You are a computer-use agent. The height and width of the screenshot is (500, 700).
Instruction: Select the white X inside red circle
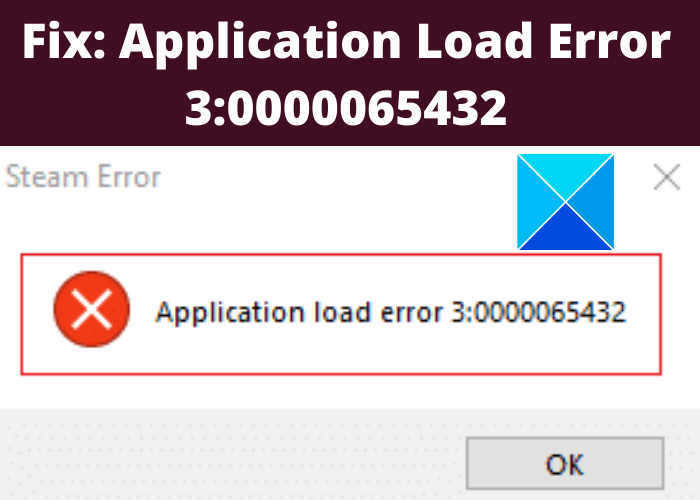[x=92, y=309]
